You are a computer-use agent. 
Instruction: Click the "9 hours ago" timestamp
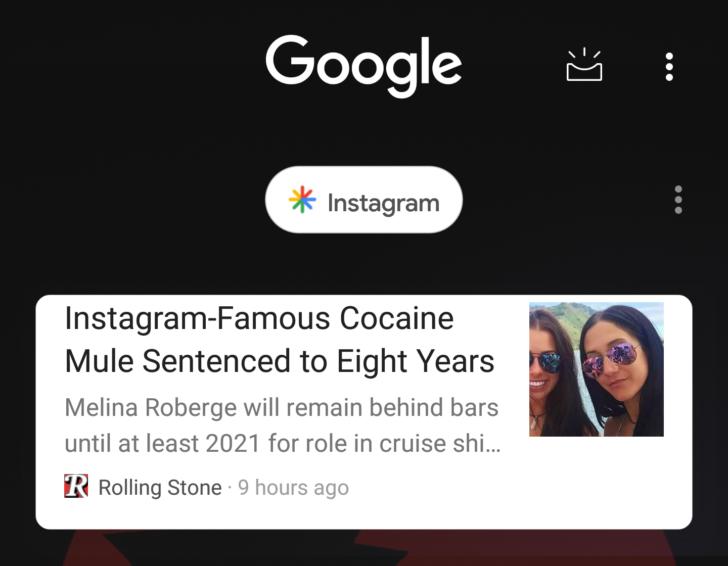click(293, 488)
